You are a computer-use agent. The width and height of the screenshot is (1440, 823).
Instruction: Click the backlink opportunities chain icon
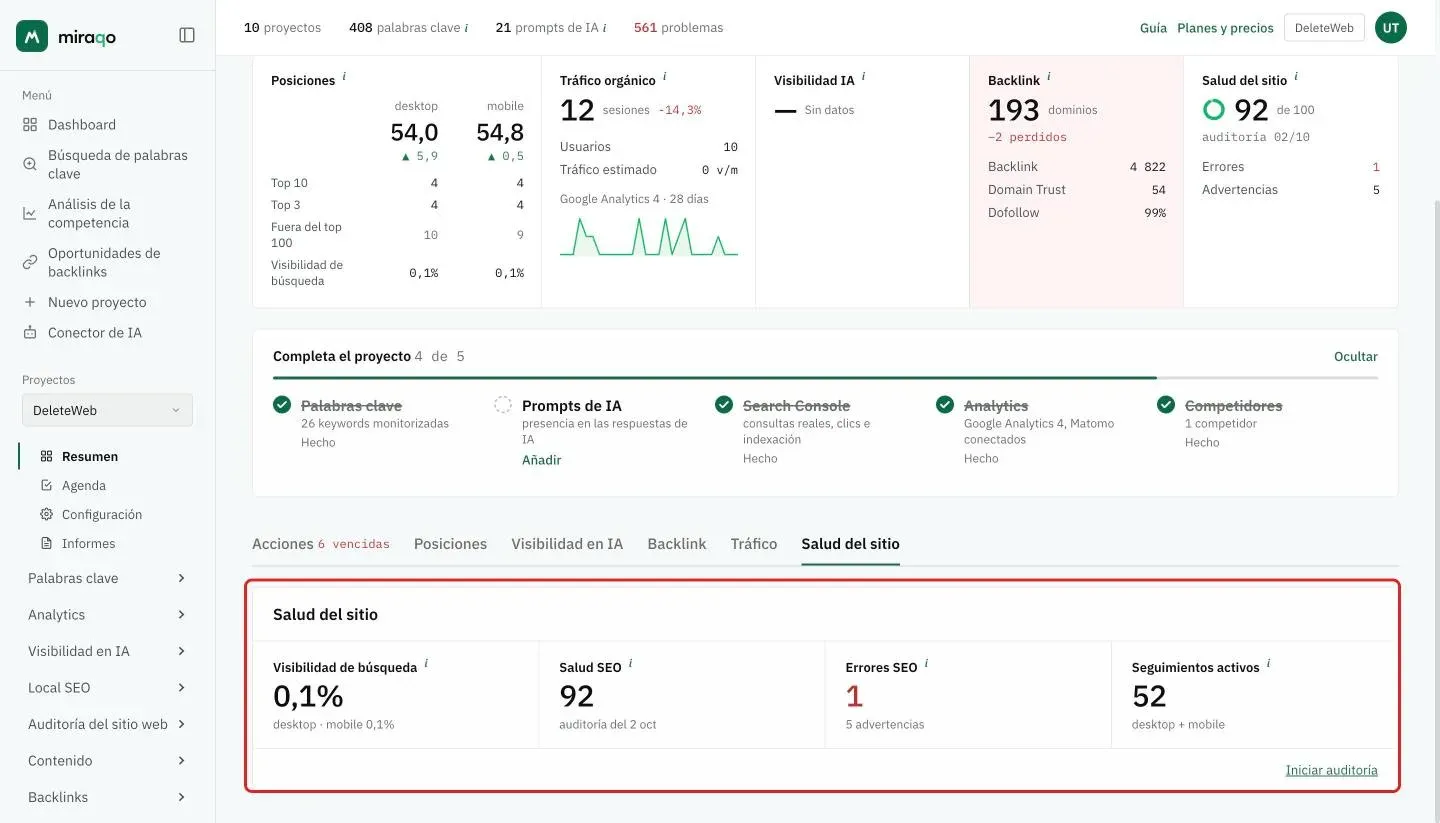tap(30, 262)
